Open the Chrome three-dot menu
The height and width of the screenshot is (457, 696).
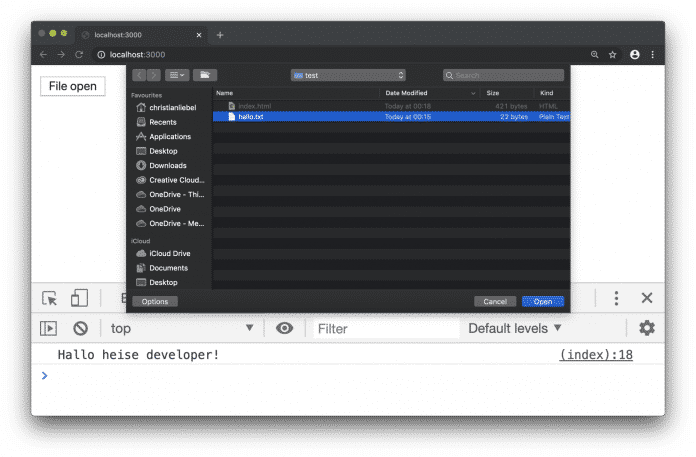pos(652,55)
